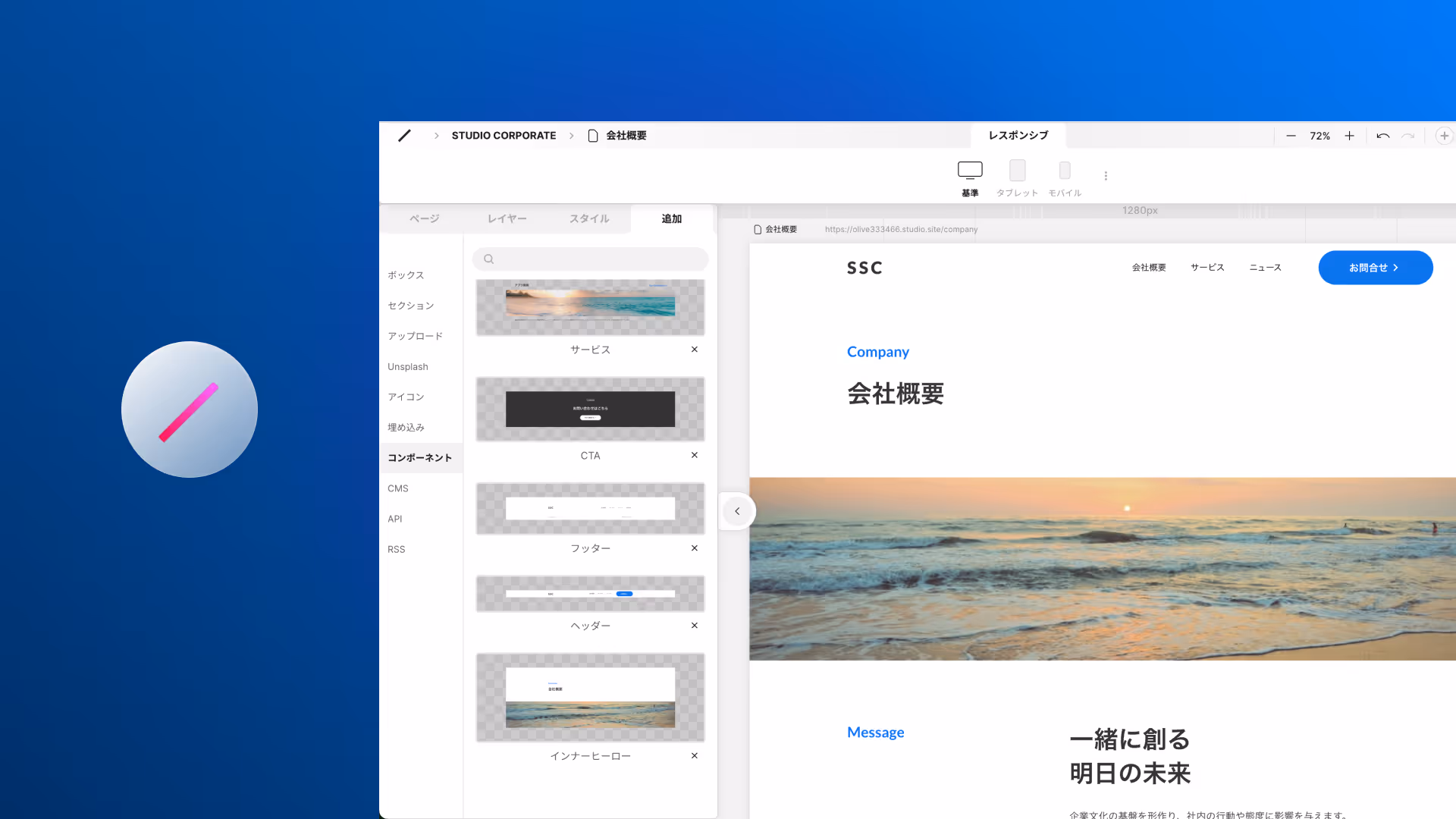The width and height of the screenshot is (1456, 819).
Task: Open the three-dot breakpoint options menu
Action: click(x=1106, y=176)
